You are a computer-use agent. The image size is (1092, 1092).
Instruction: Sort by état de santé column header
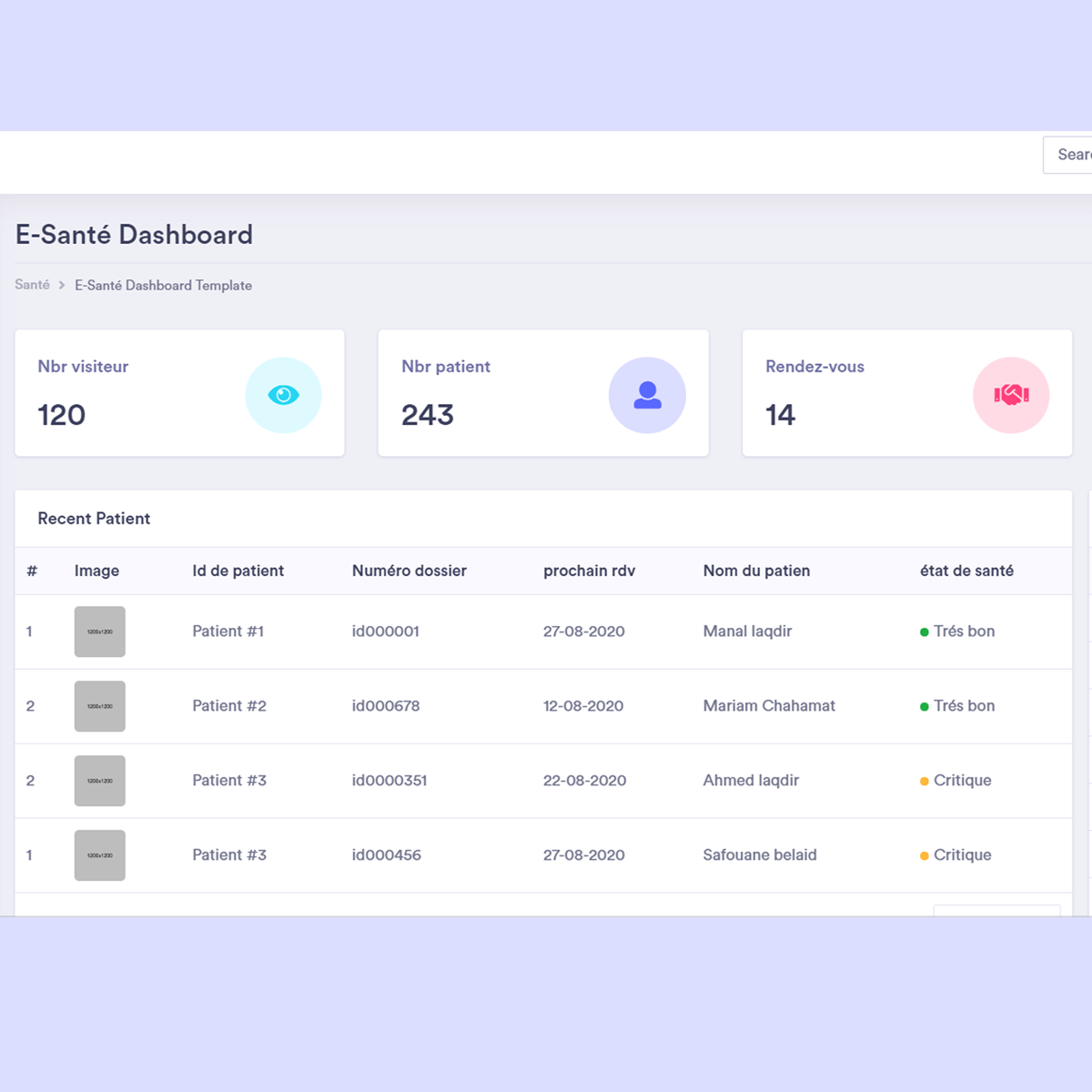click(966, 571)
